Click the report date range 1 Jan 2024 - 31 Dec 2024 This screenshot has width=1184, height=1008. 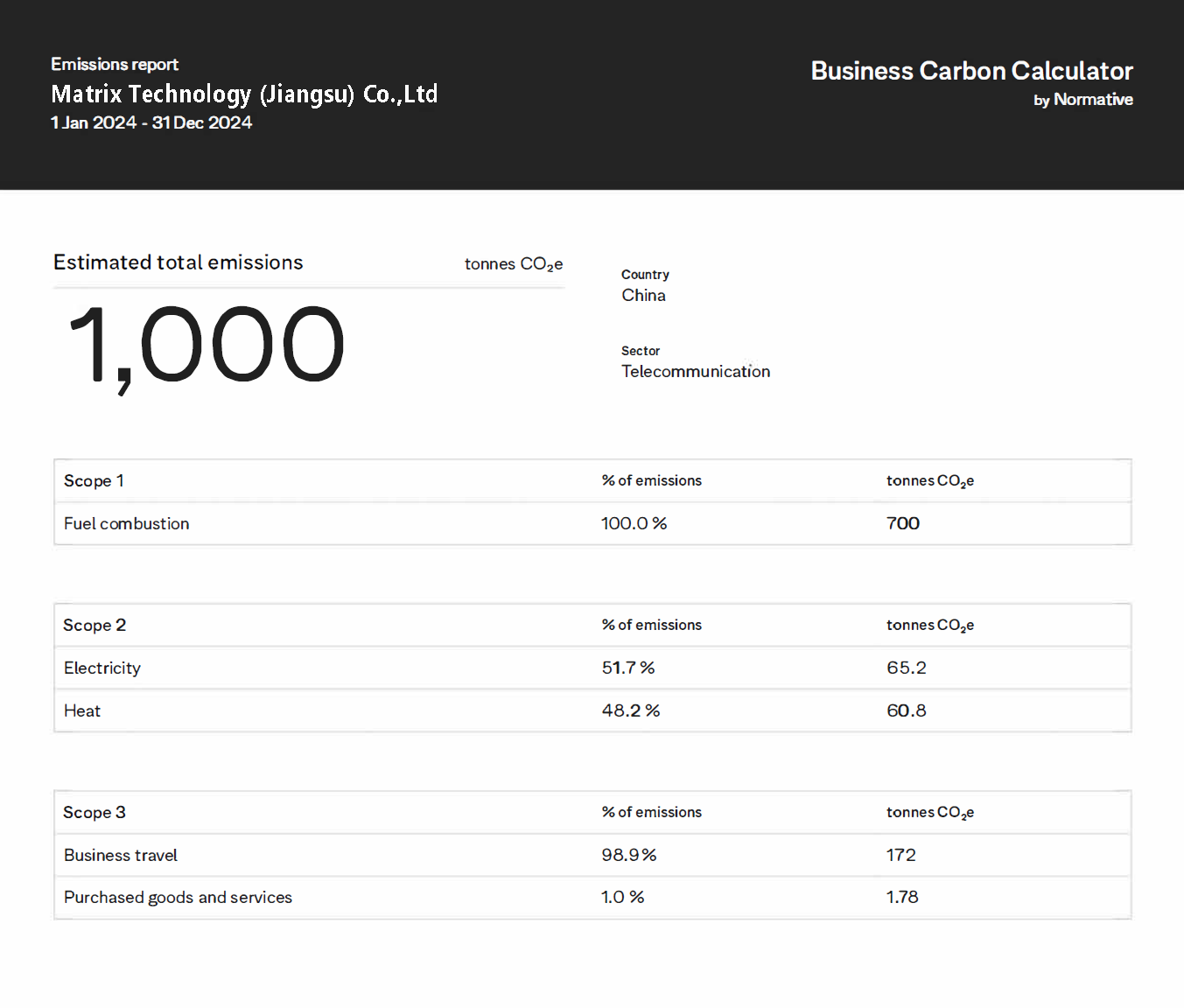[151, 122]
